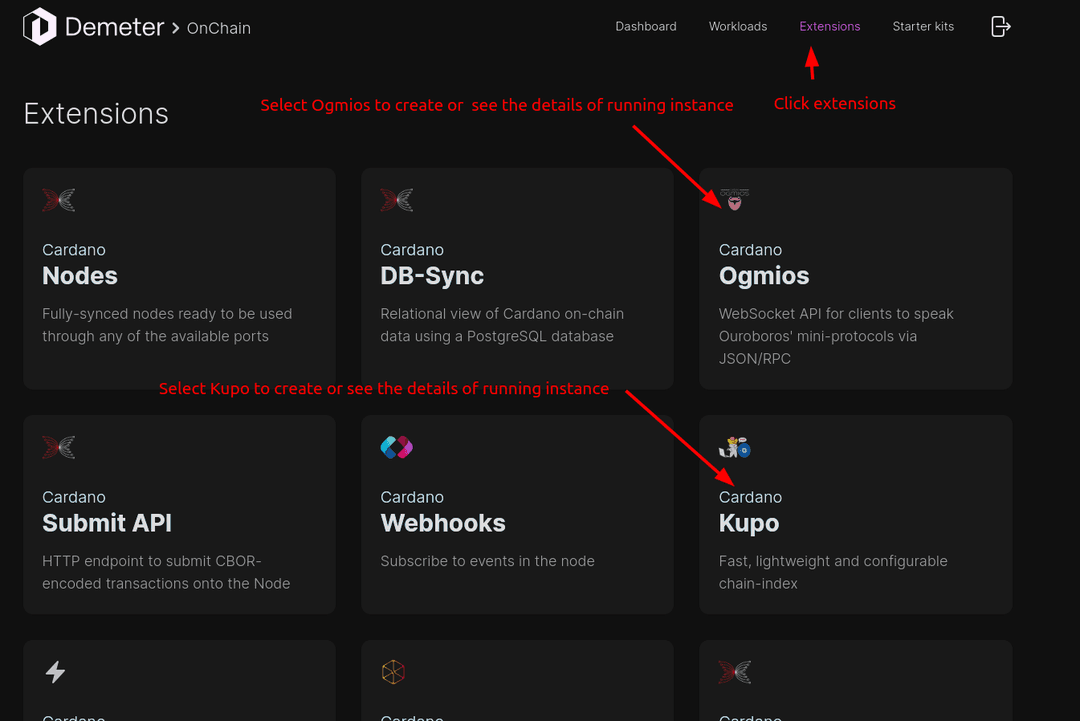
Task: Click the Kupo mascot icon
Action: [x=735, y=447]
